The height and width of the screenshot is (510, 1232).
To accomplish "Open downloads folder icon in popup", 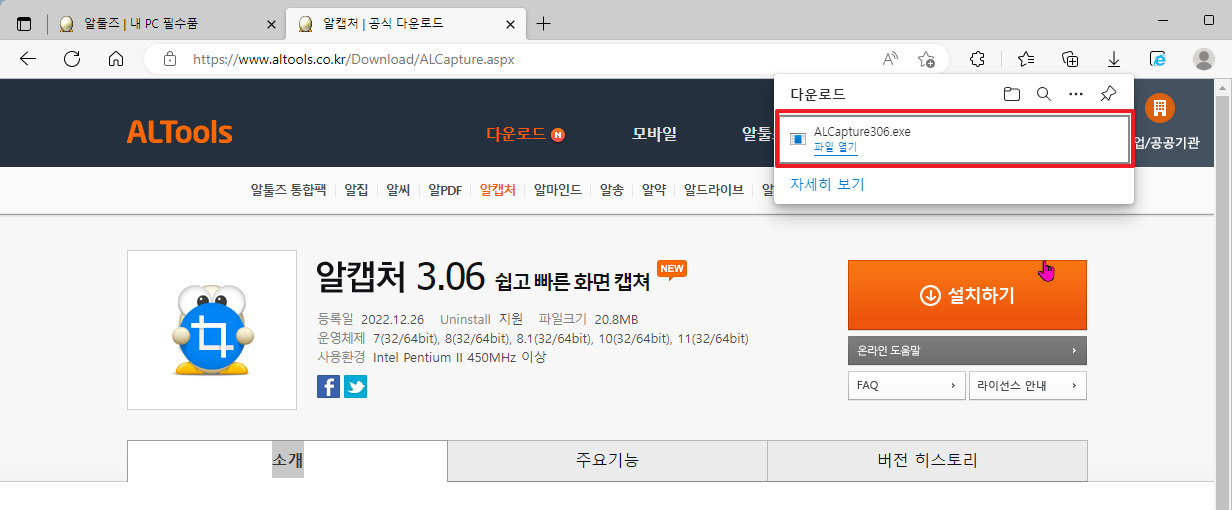I will tap(1012, 94).
